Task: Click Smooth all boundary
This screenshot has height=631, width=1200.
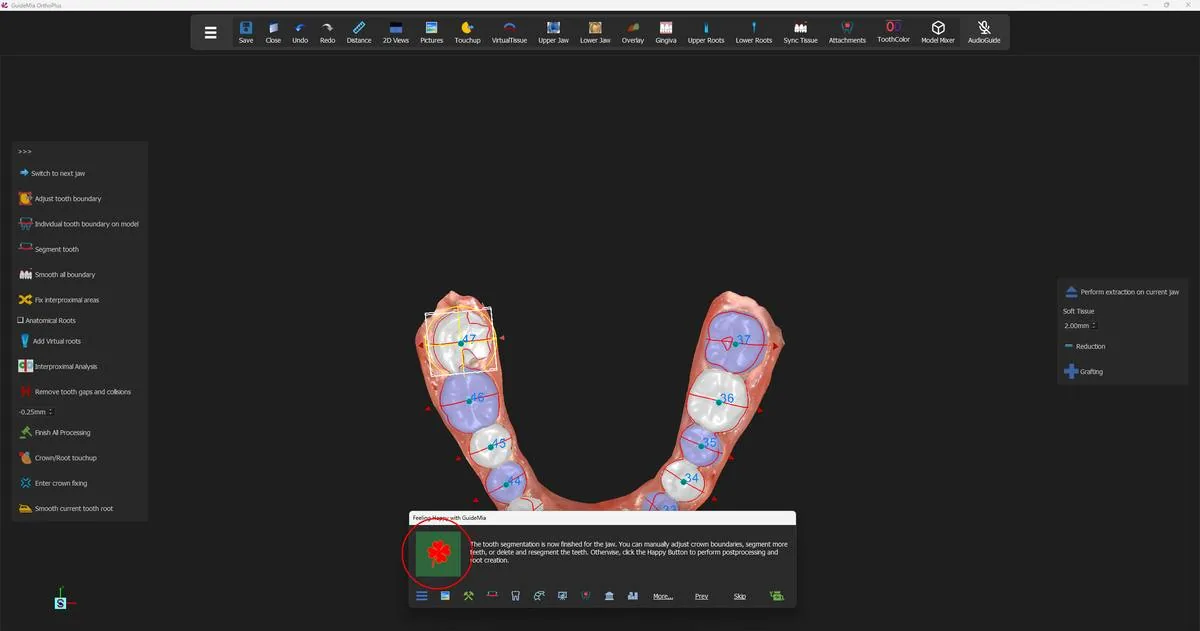Action: pyautogui.click(x=57, y=274)
